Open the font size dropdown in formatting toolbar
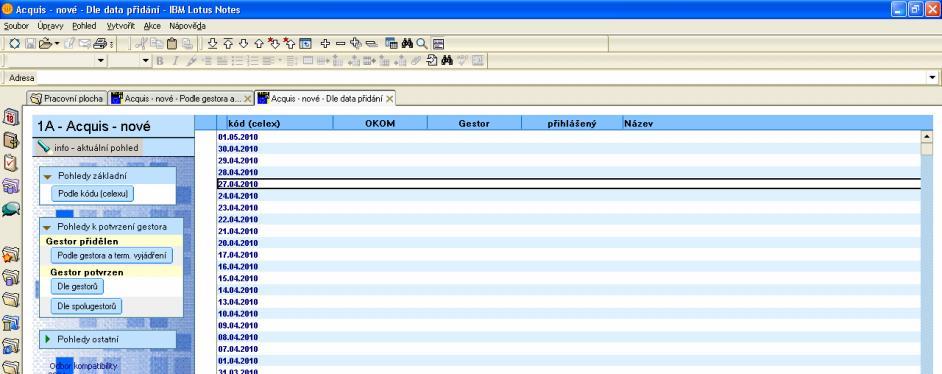Image resolution: width=942 pixels, height=374 pixels. coord(145,61)
